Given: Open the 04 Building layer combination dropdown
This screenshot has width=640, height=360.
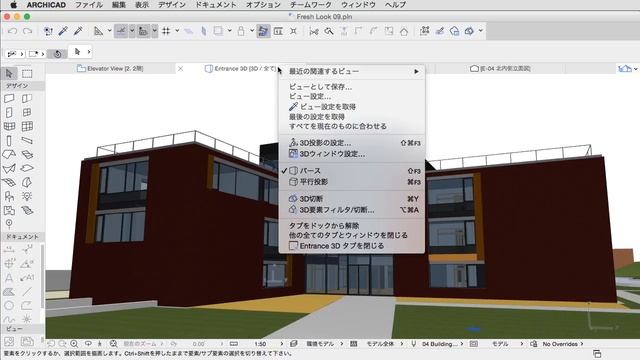Looking at the screenshot, I should (x=442, y=344).
